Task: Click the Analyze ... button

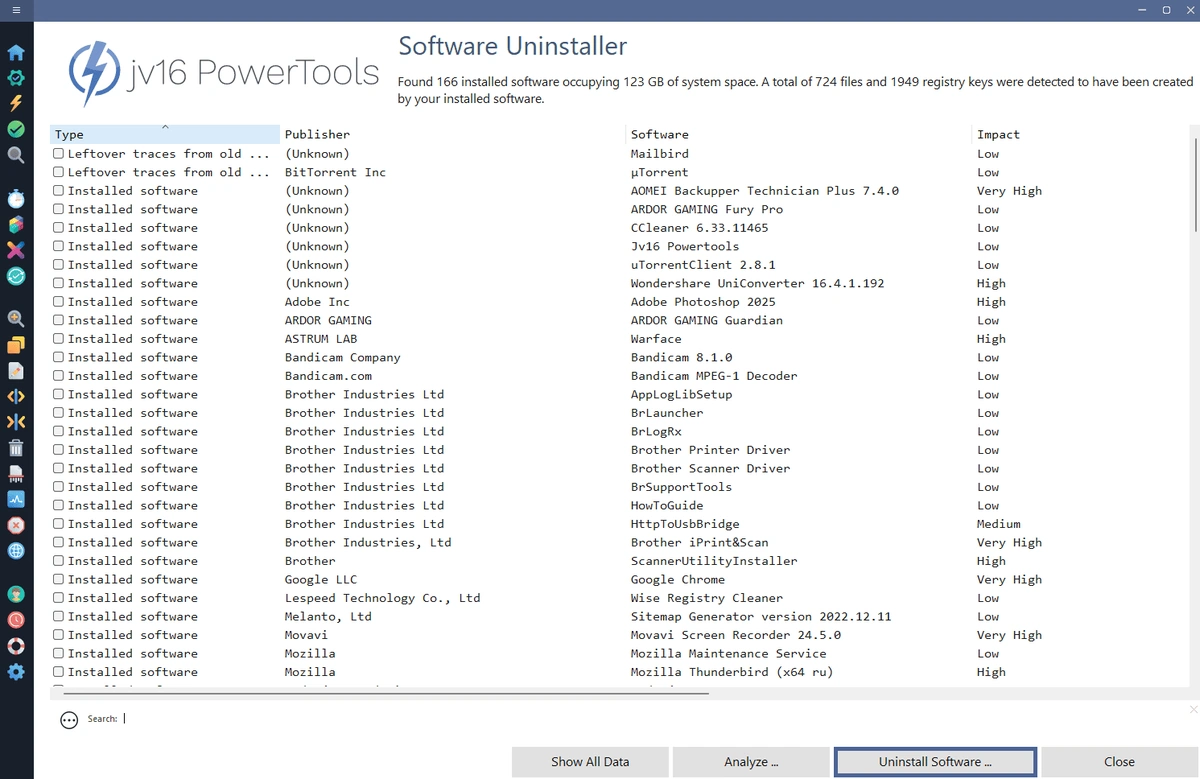Action: click(x=751, y=762)
